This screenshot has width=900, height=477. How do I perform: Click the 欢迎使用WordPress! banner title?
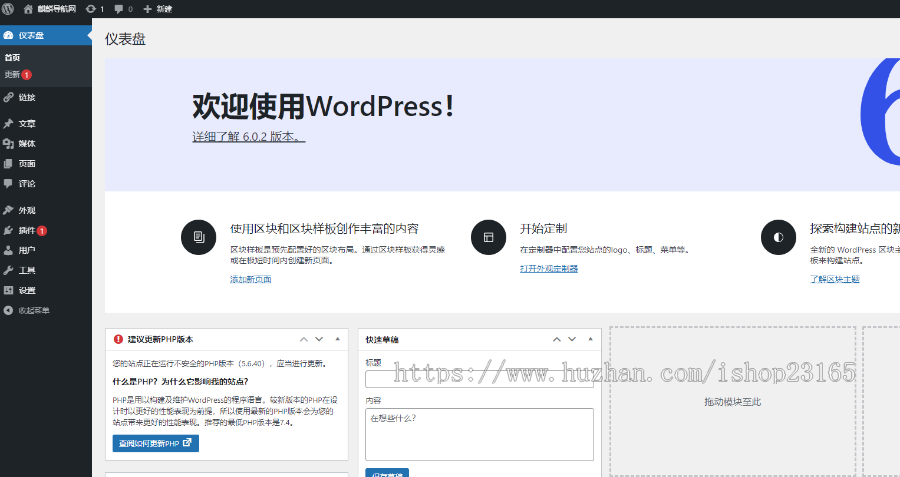coord(324,107)
